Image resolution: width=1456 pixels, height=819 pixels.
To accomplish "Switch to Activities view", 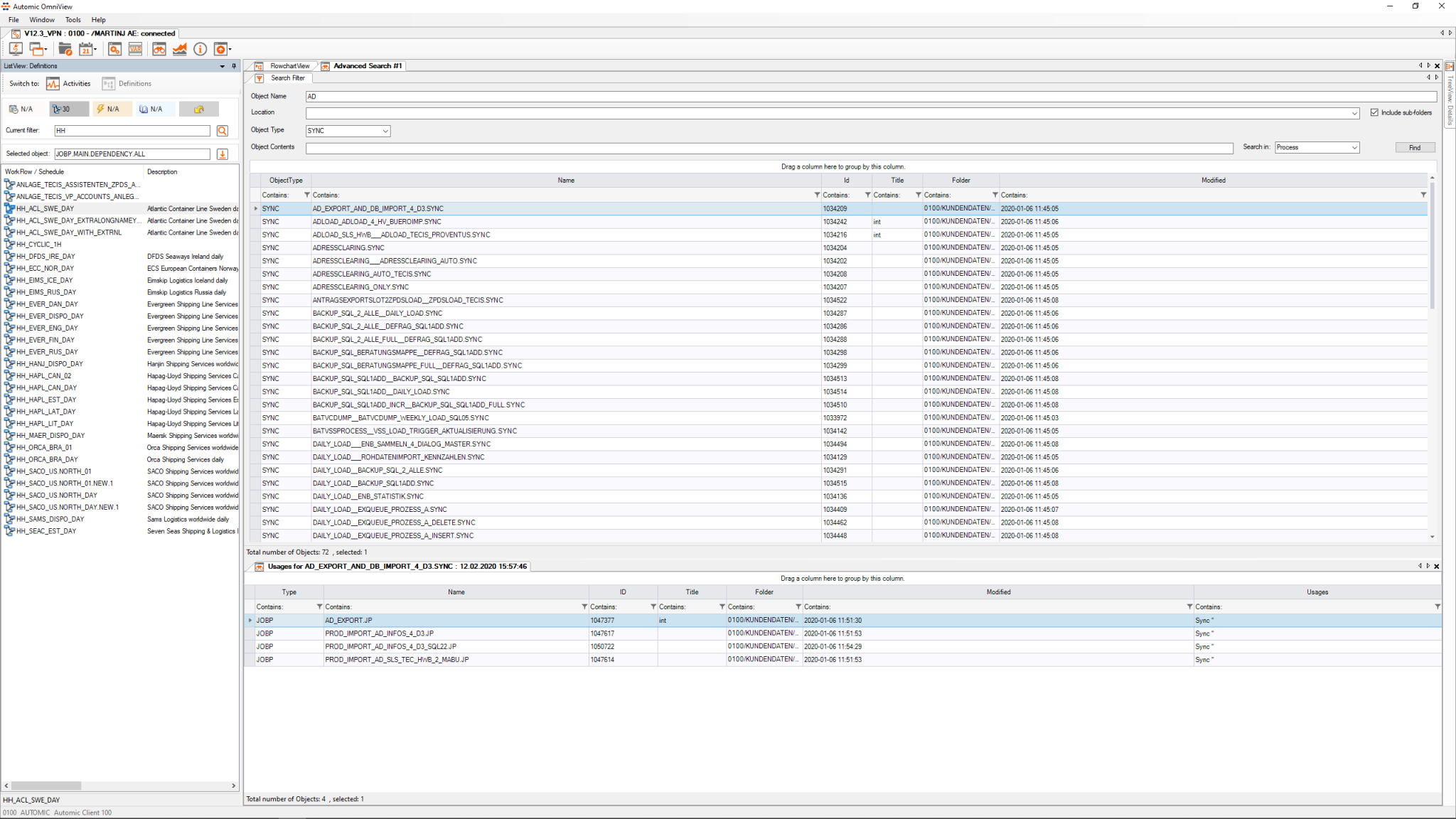I will pyautogui.click(x=68, y=83).
